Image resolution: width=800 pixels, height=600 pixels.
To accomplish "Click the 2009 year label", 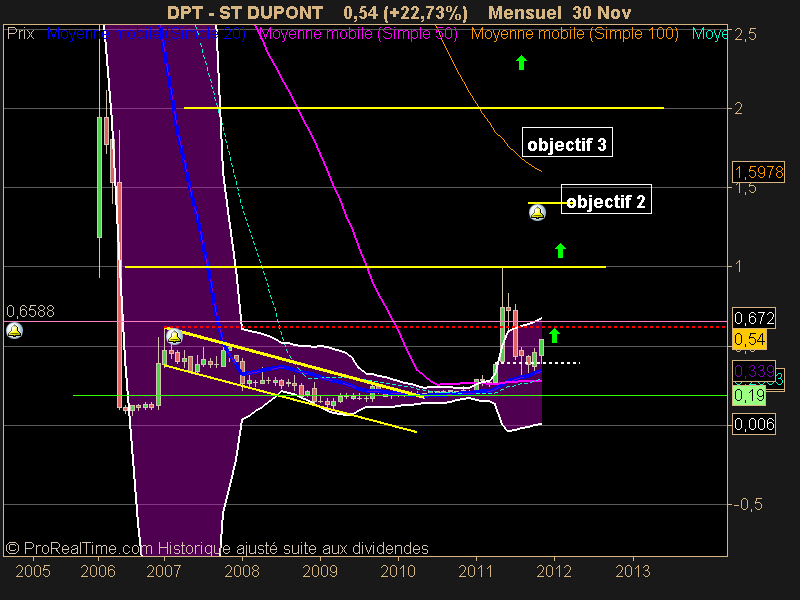I will tap(320, 571).
